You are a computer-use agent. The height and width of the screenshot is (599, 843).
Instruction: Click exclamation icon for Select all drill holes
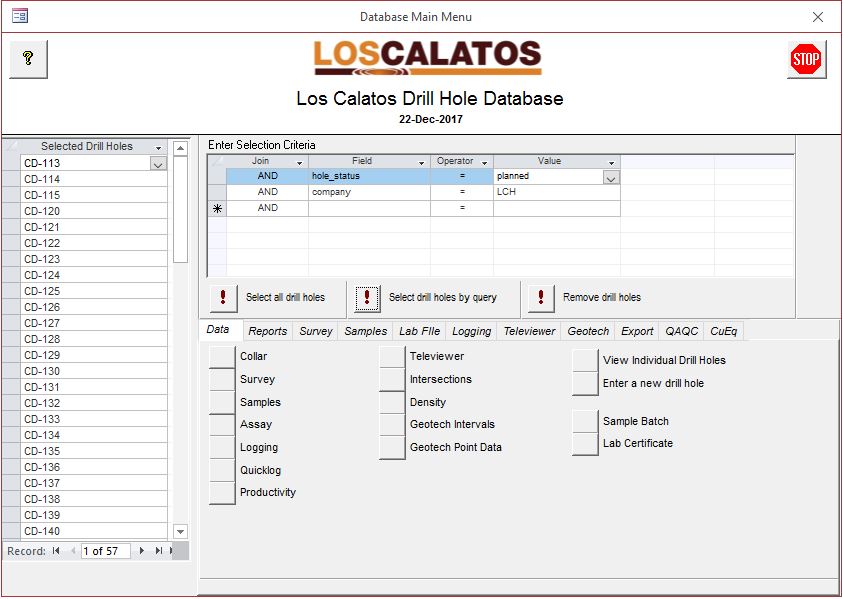tap(223, 297)
